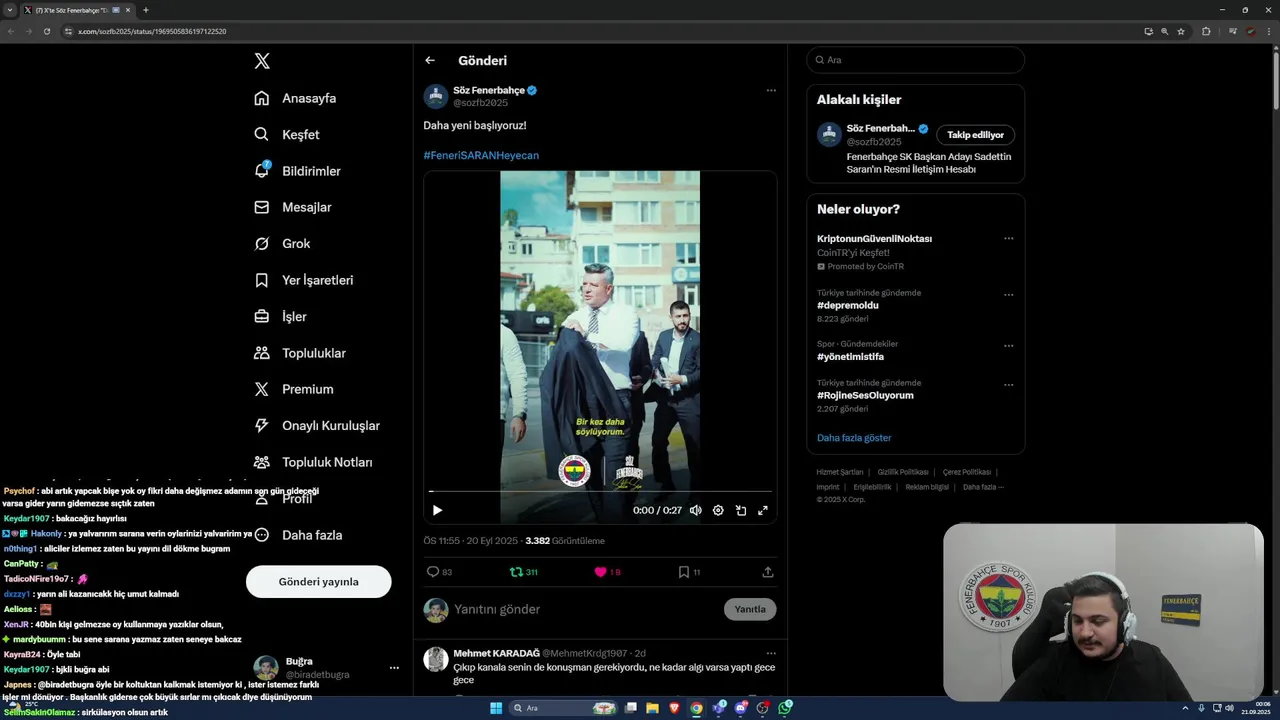Open Mesajlar in the sidebar
Image resolution: width=1280 pixels, height=720 pixels.
pos(292,207)
